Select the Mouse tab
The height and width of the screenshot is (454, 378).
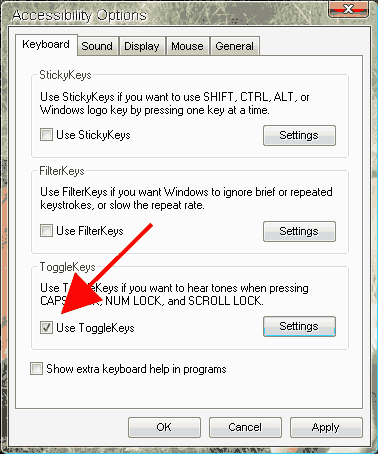coord(188,46)
